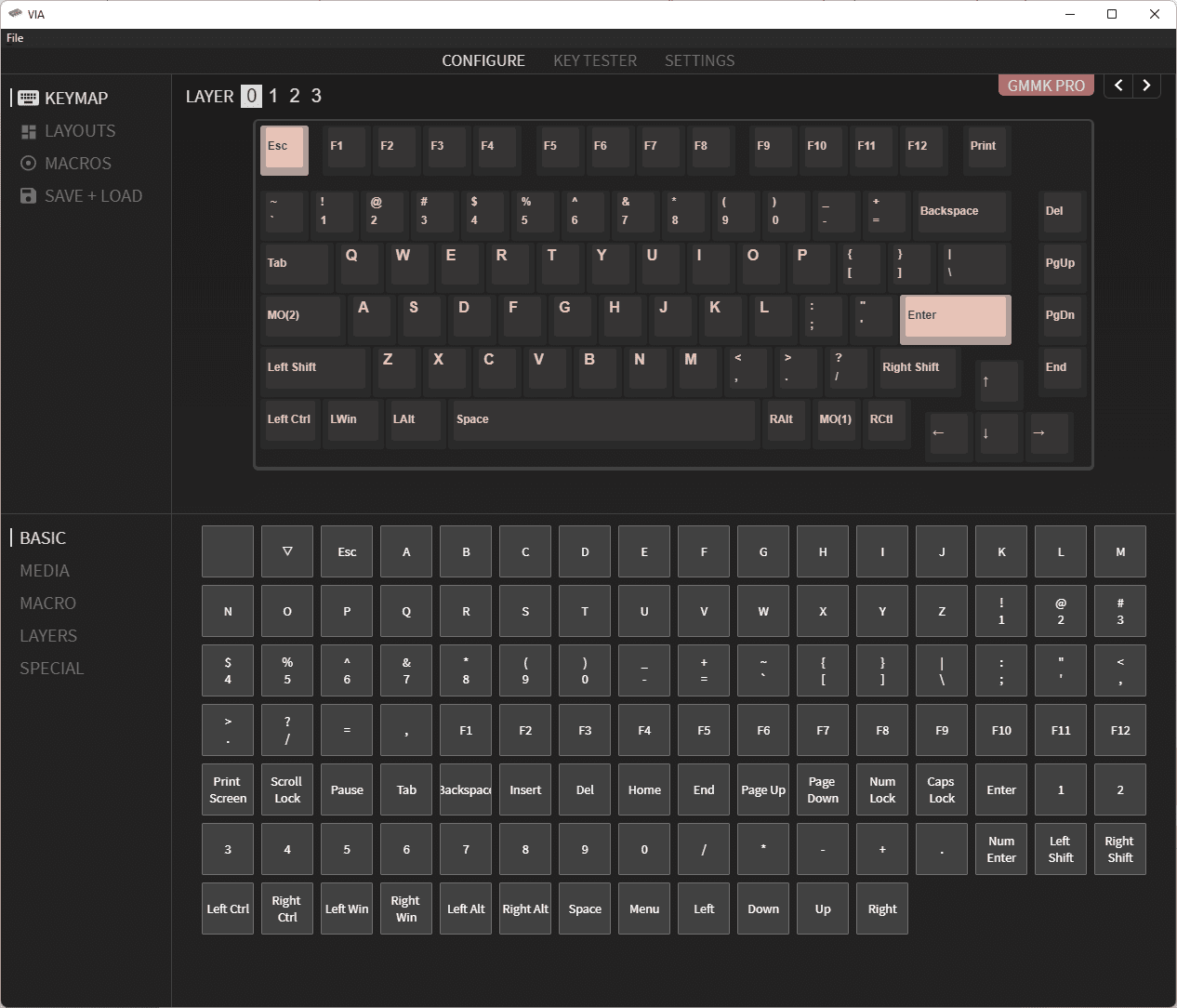Choose the Right Ctrl keycode in Basic

click(287, 909)
